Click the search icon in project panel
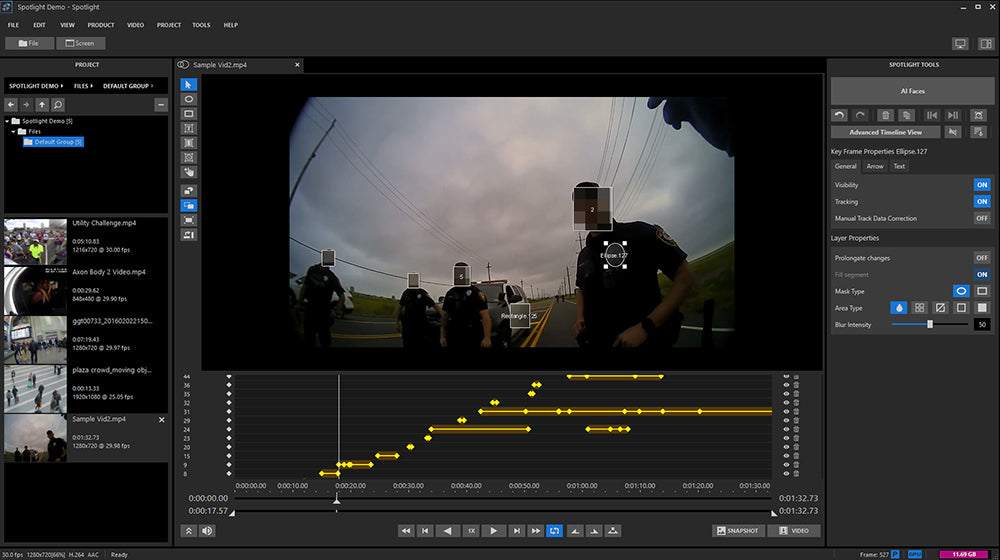Viewport: 1000px width, 560px height. tap(58, 104)
